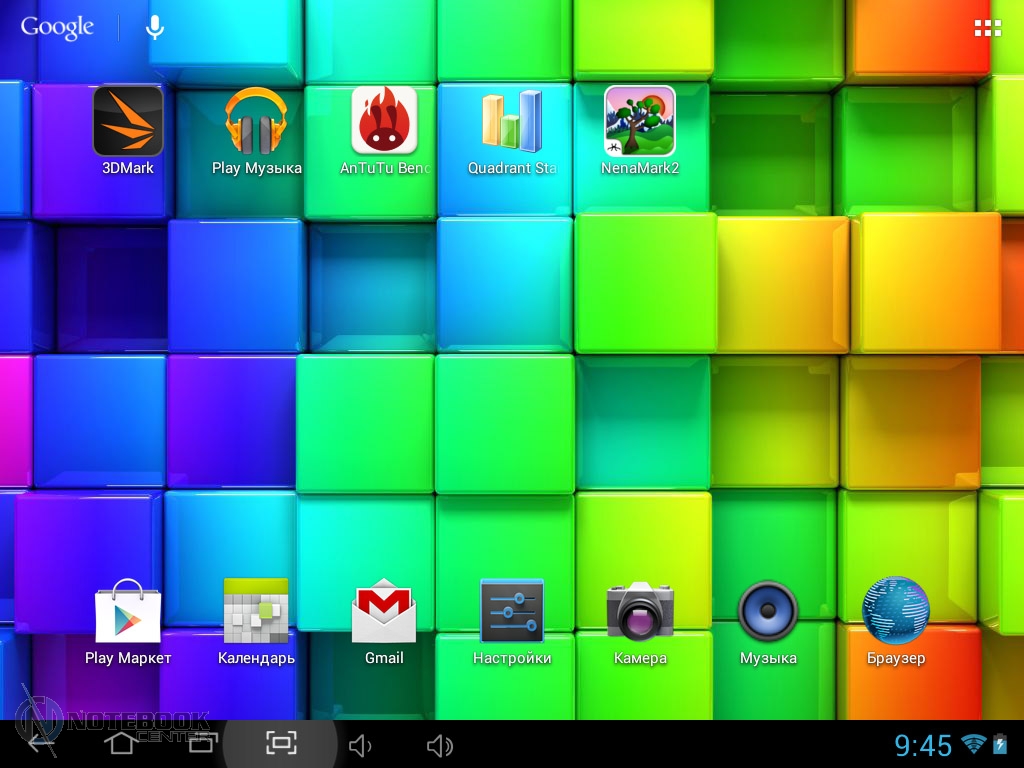The width and height of the screenshot is (1024, 768).
Task: Launch Play Музыка headphones icon
Action: (256, 122)
